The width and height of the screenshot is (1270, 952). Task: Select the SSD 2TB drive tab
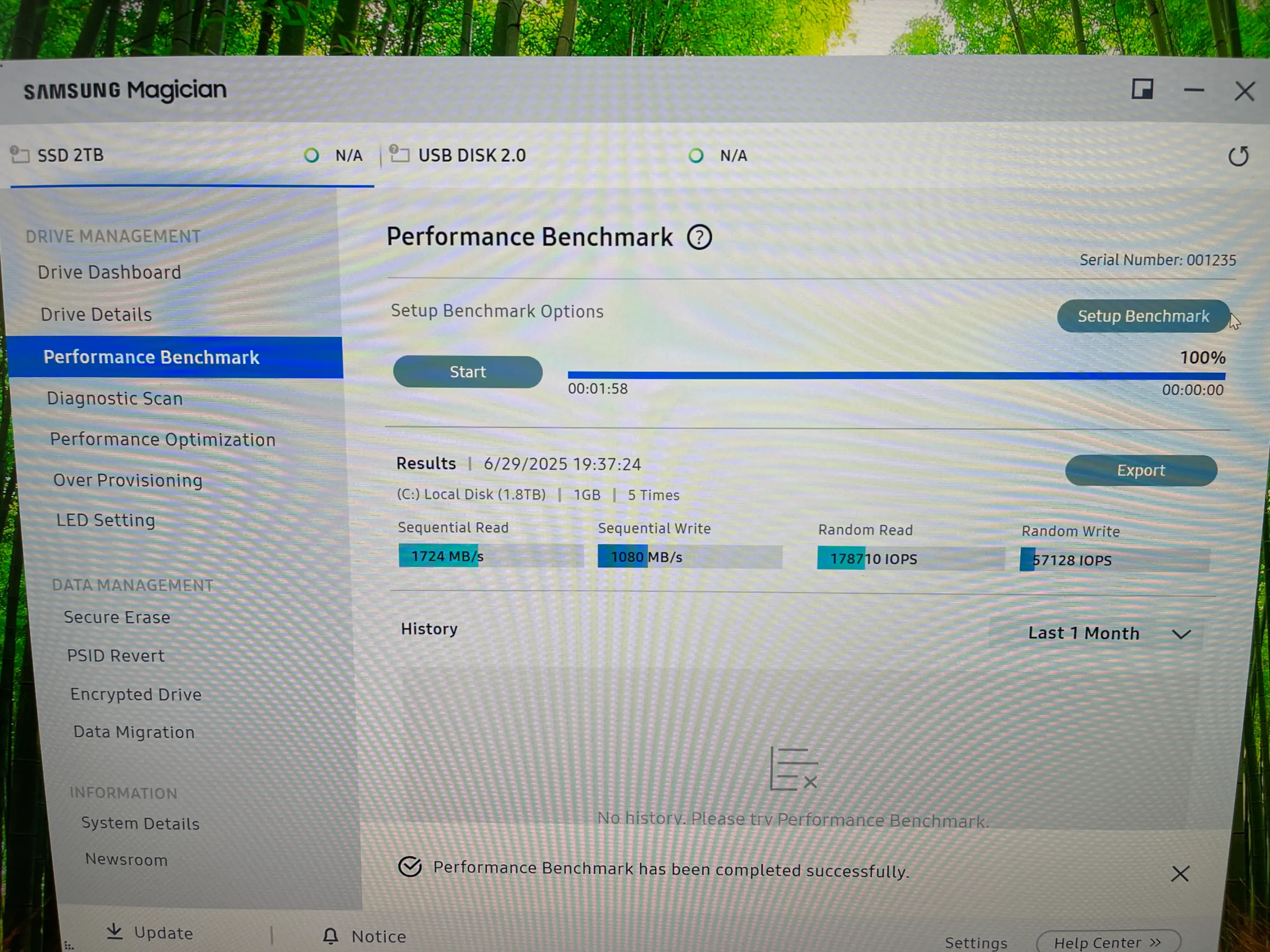click(192, 156)
